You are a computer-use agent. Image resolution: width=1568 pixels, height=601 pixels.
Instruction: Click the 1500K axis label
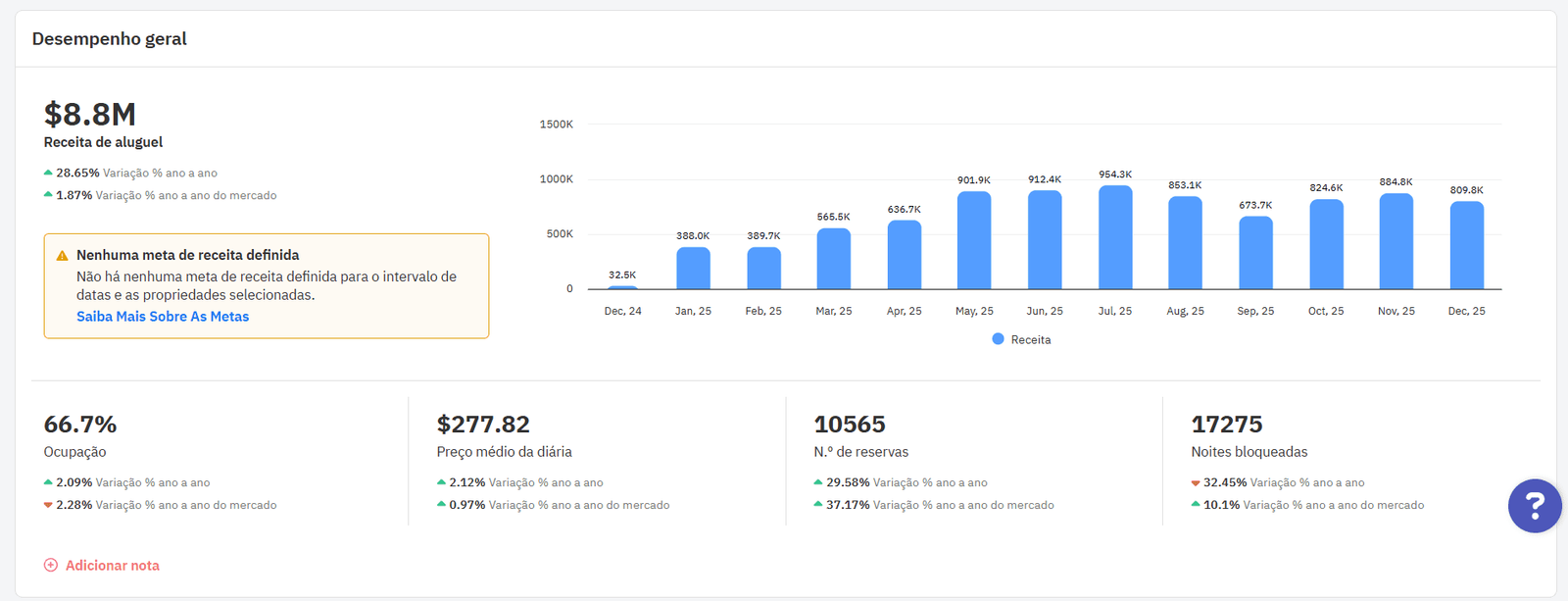click(556, 125)
